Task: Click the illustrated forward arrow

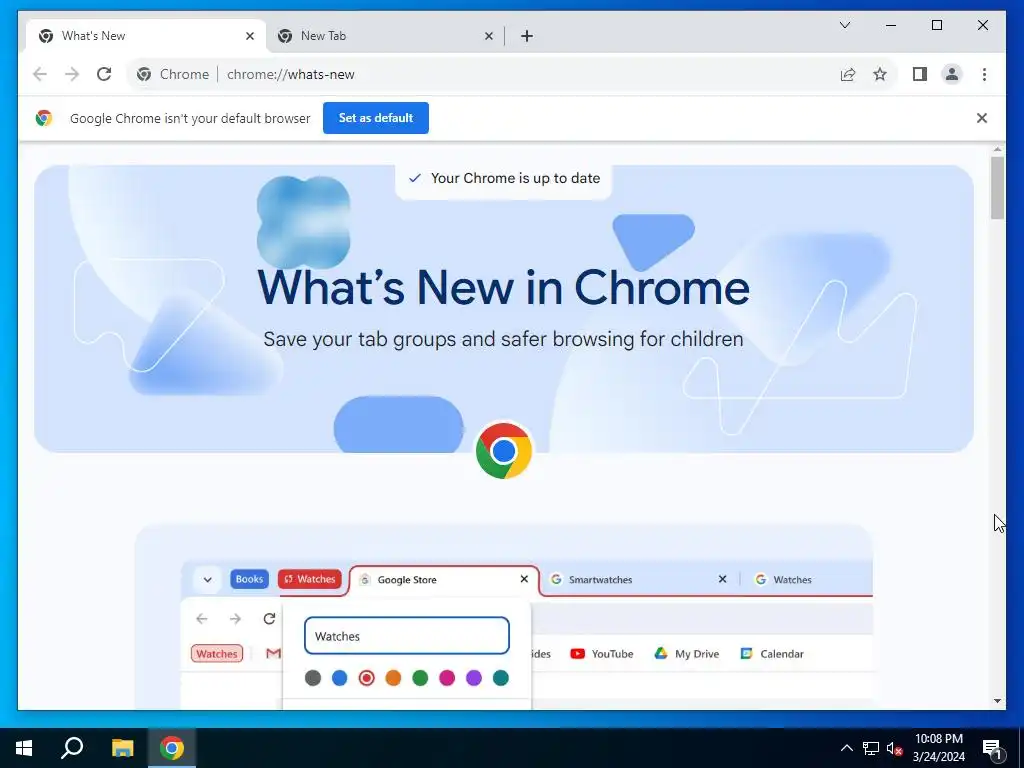Action: pyautogui.click(x=235, y=618)
